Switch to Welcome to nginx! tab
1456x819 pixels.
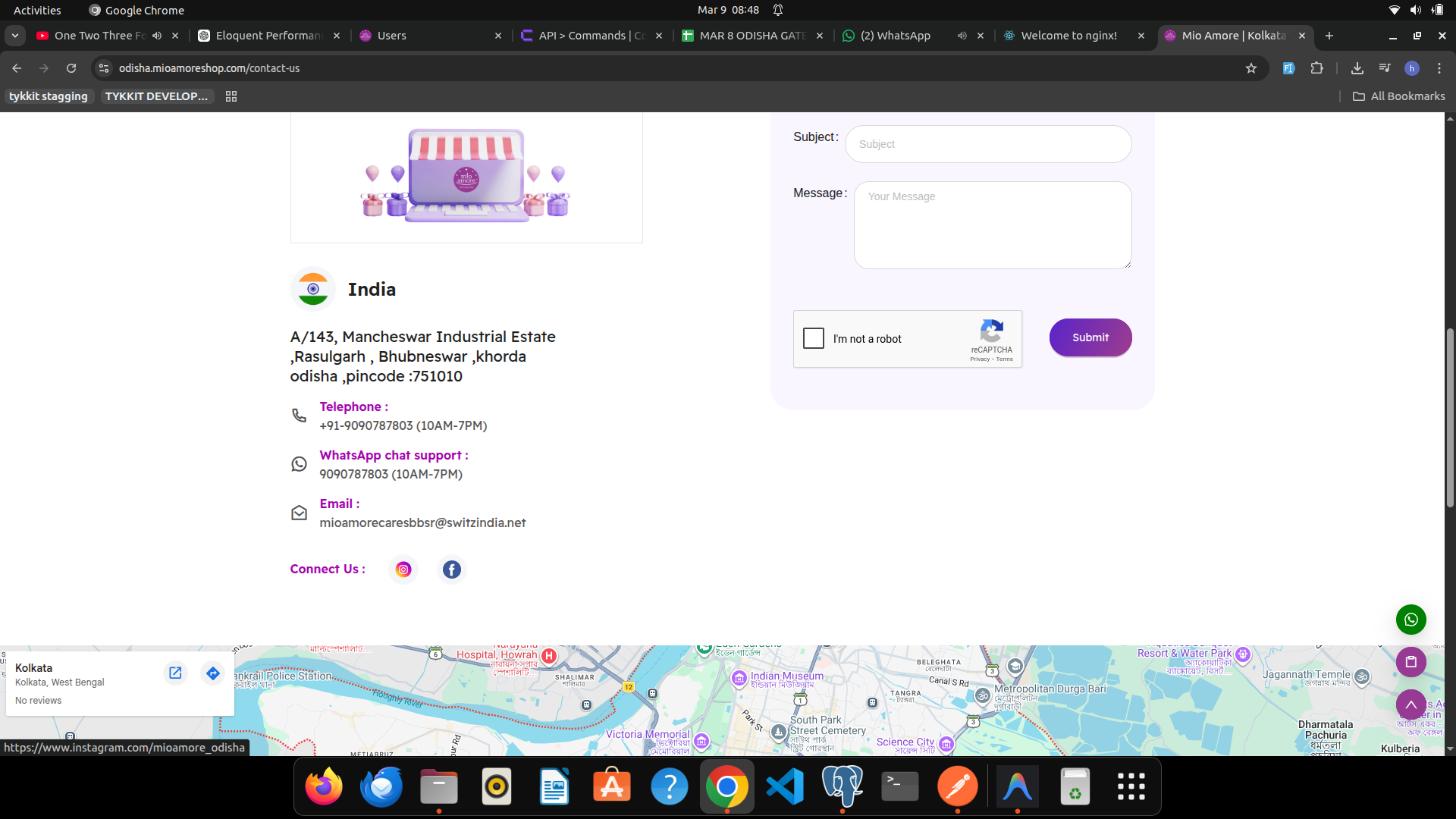pos(1068,36)
